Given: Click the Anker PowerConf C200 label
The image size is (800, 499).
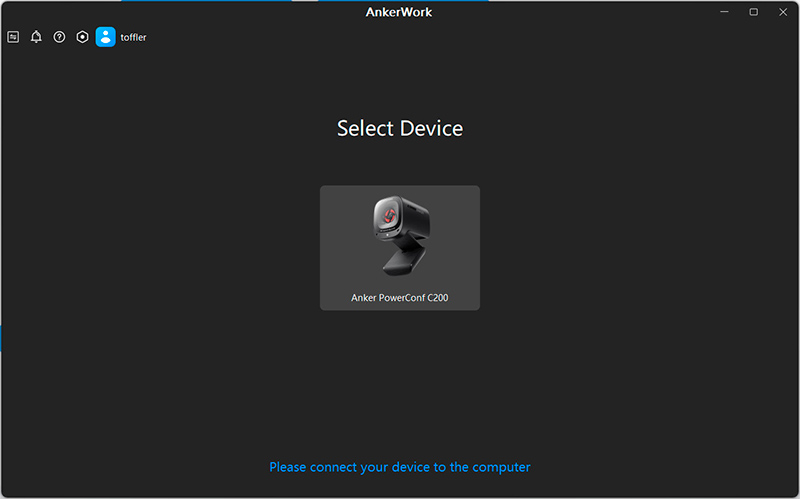Looking at the screenshot, I should click(400, 298).
